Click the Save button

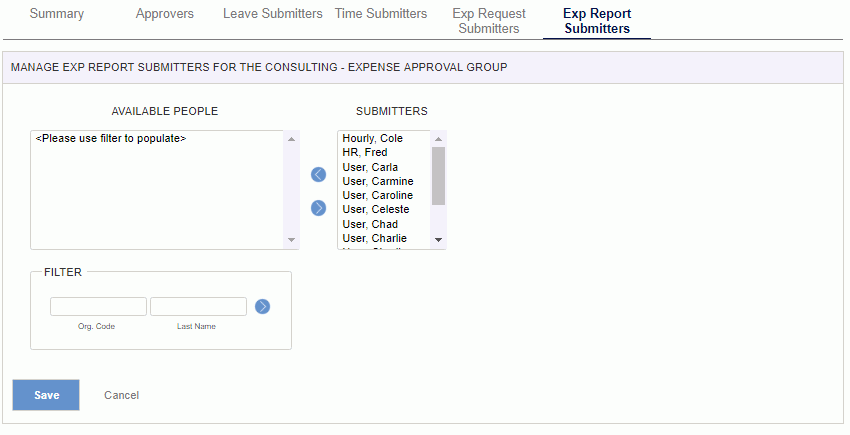(x=46, y=395)
